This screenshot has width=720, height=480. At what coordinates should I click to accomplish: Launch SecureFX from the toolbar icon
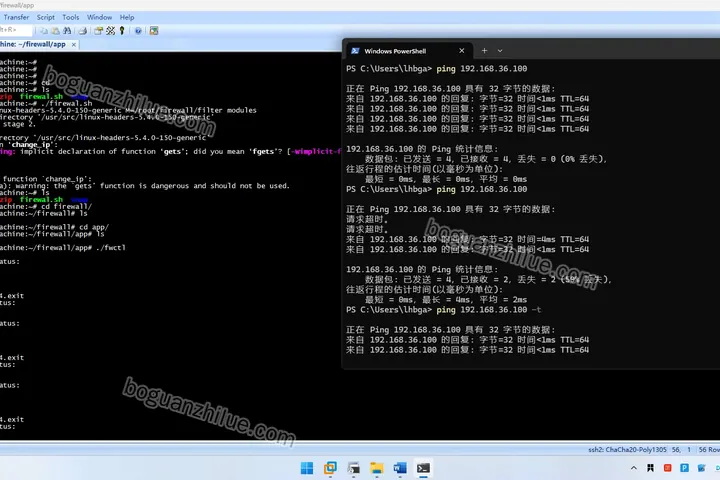[154, 31]
